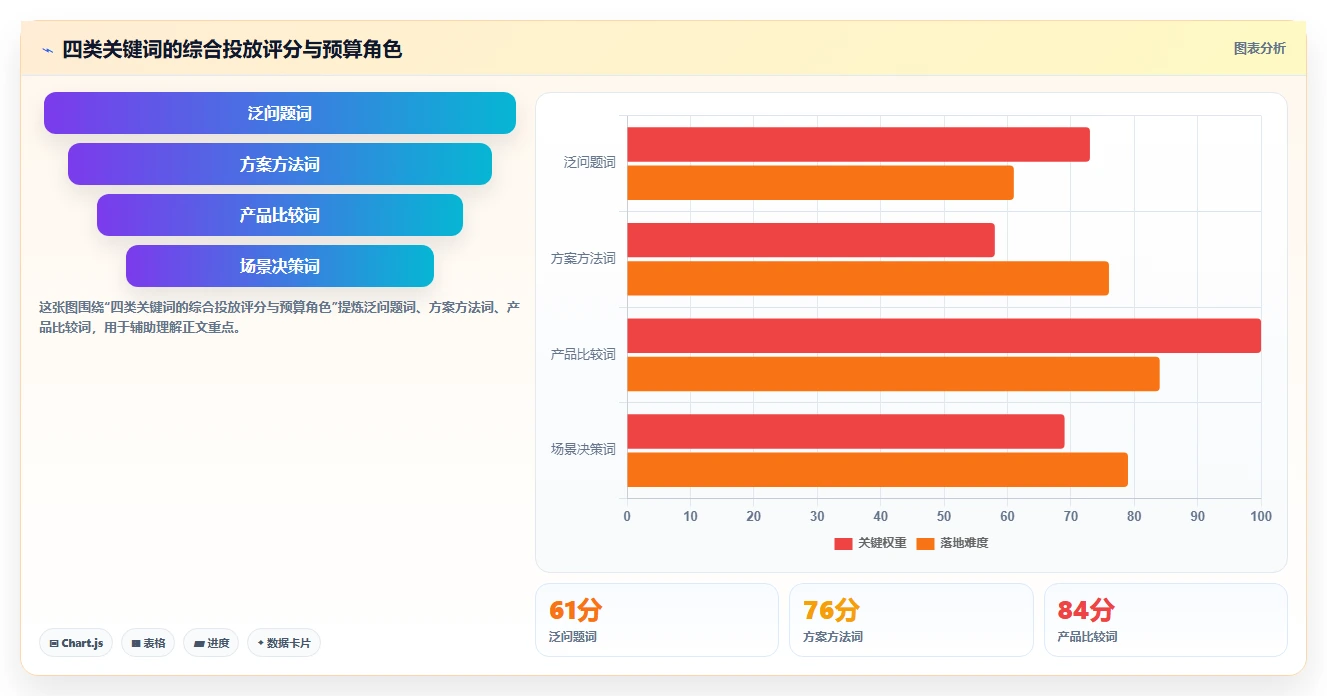Open the 76分 方案方法词 data card
Viewport: 1327px width, 696px height.
911,620
